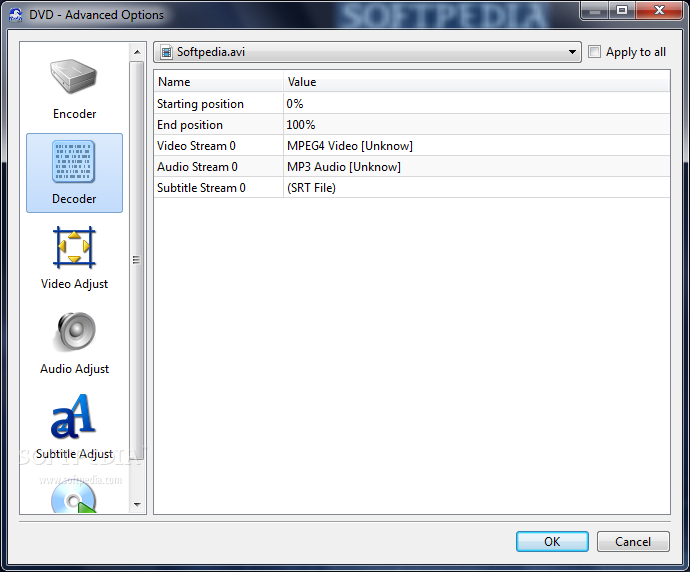
Task: Open the Audio Adjust speaker icon
Action: click(74, 333)
